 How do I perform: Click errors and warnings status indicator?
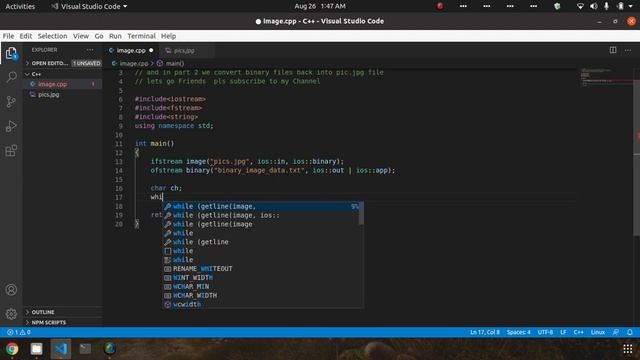coord(18,332)
